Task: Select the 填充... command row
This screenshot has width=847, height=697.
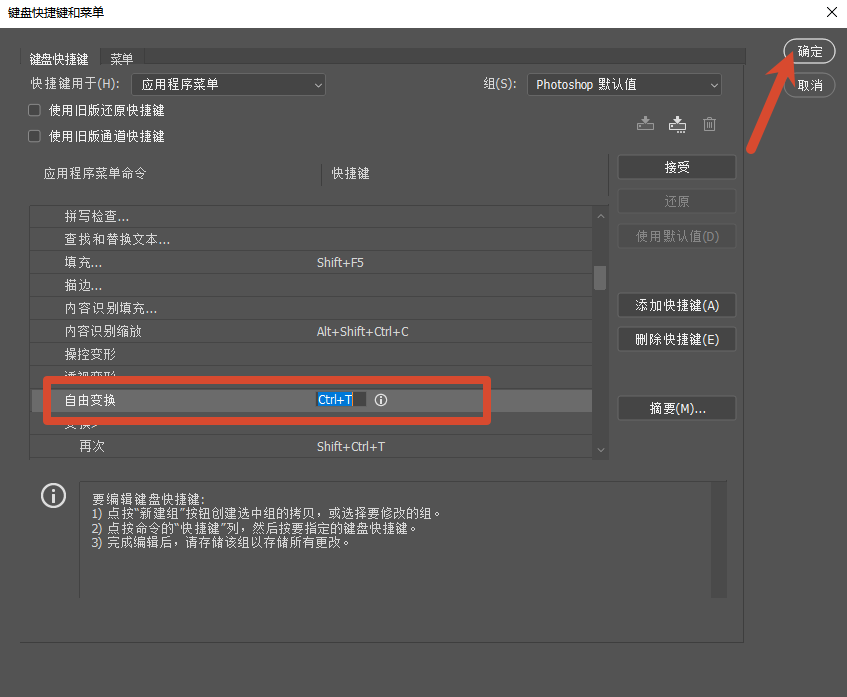Action: coord(311,263)
